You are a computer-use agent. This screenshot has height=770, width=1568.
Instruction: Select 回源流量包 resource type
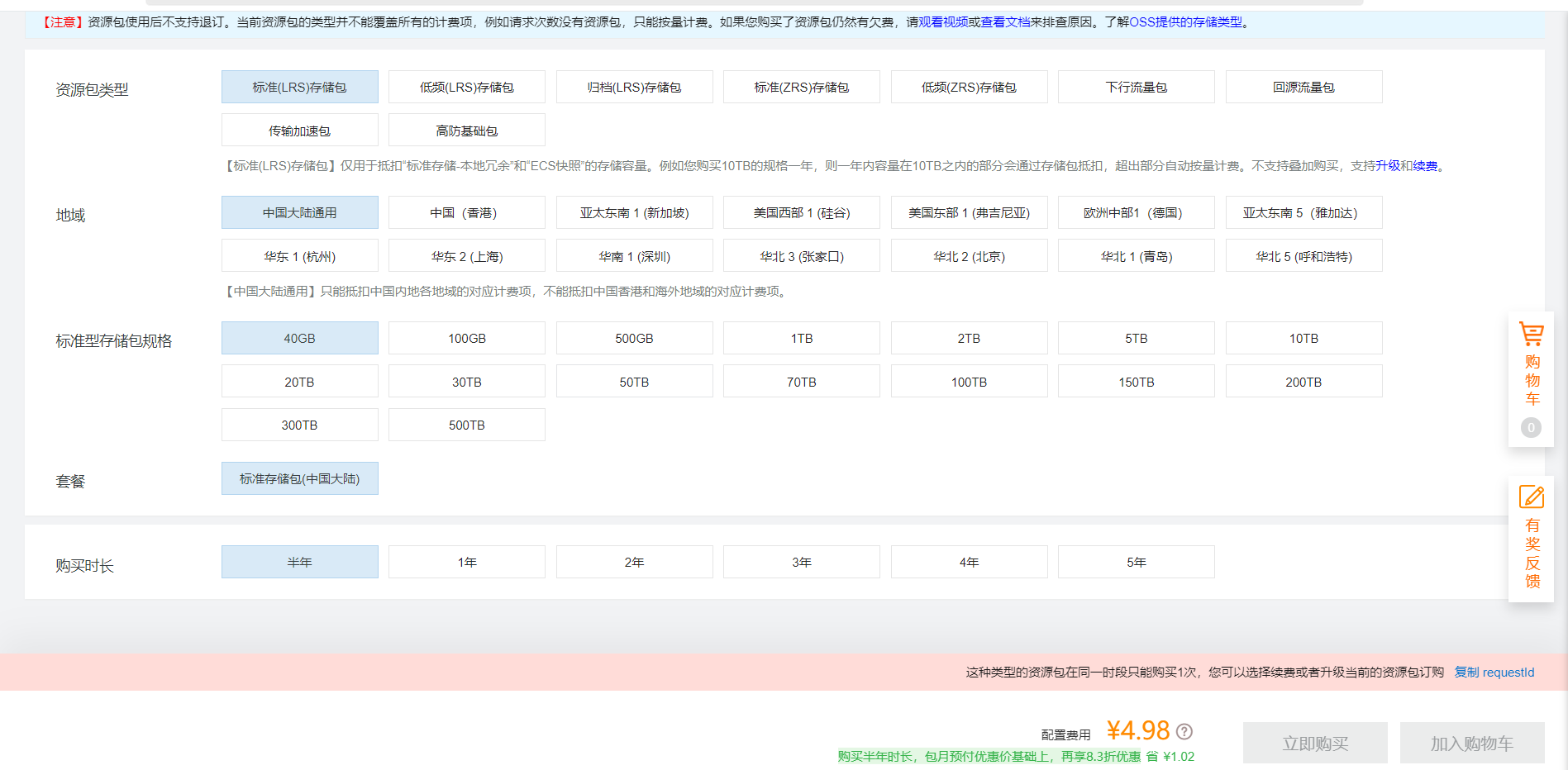(x=1303, y=87)
